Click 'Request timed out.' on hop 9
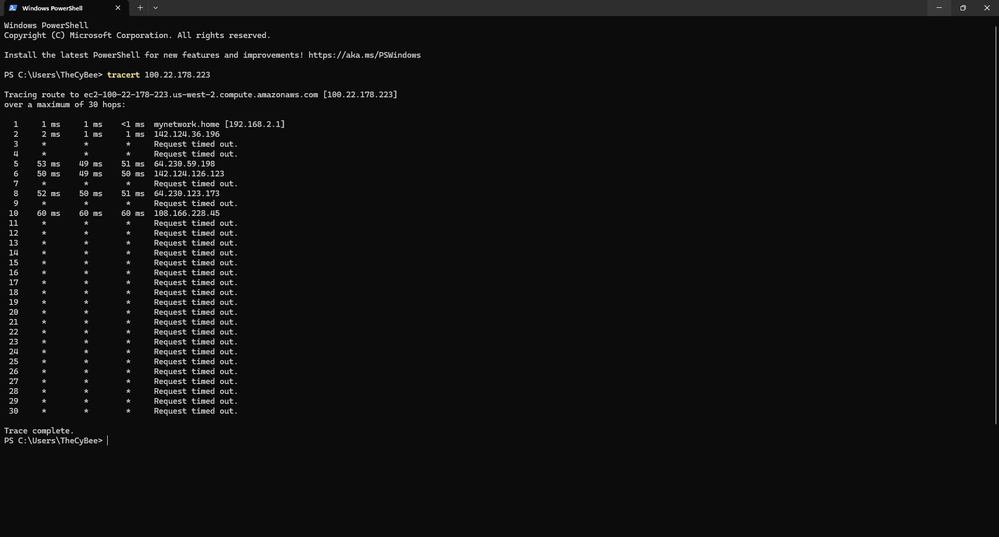 point(196,203)
